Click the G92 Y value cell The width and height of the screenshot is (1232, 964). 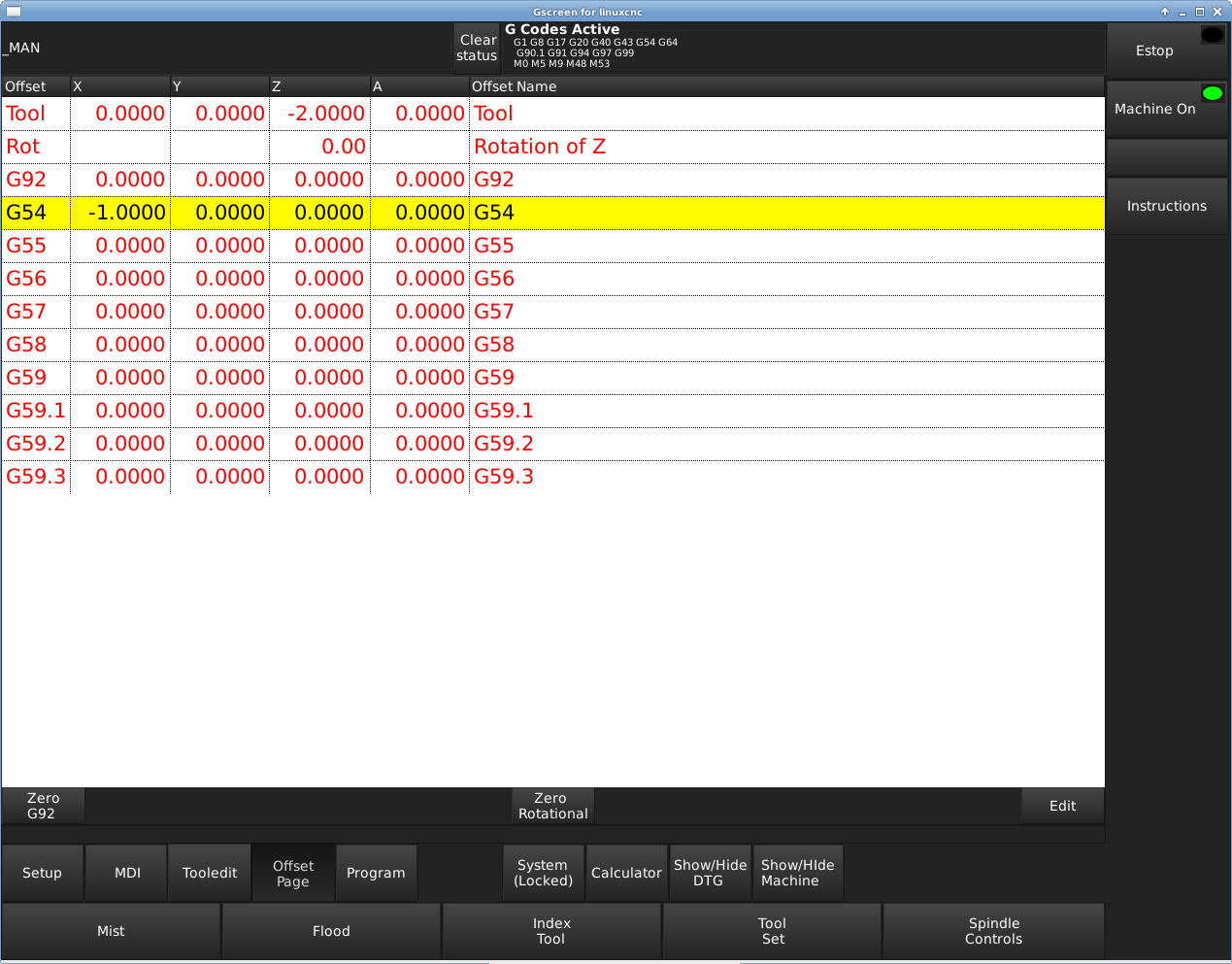[x=220, y=180]
